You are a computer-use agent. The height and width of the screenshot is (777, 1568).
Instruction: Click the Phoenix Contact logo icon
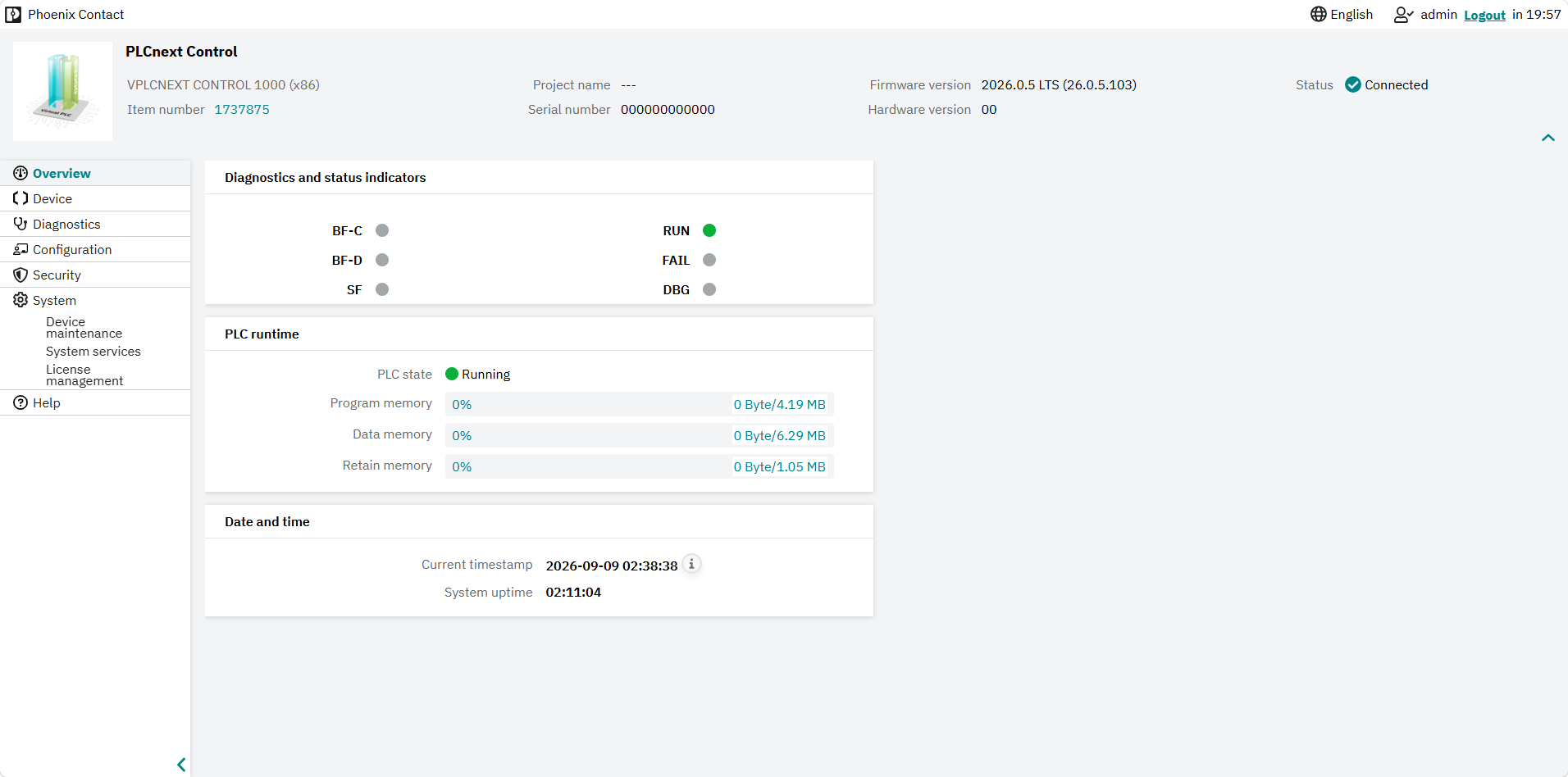point(13,15)
